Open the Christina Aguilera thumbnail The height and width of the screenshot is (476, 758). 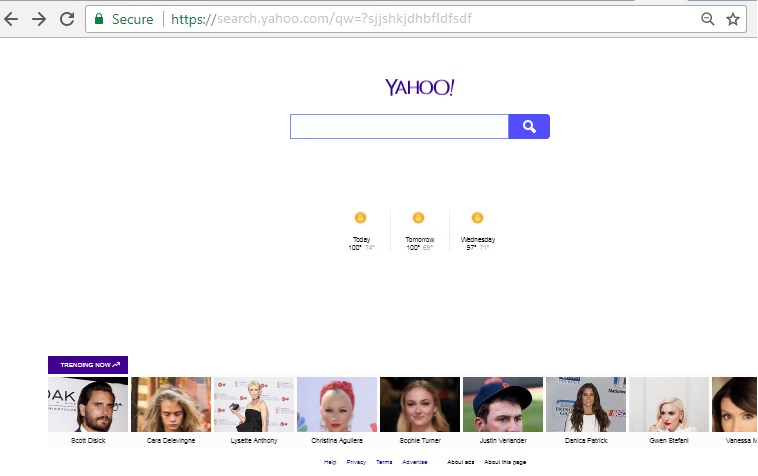337,404
